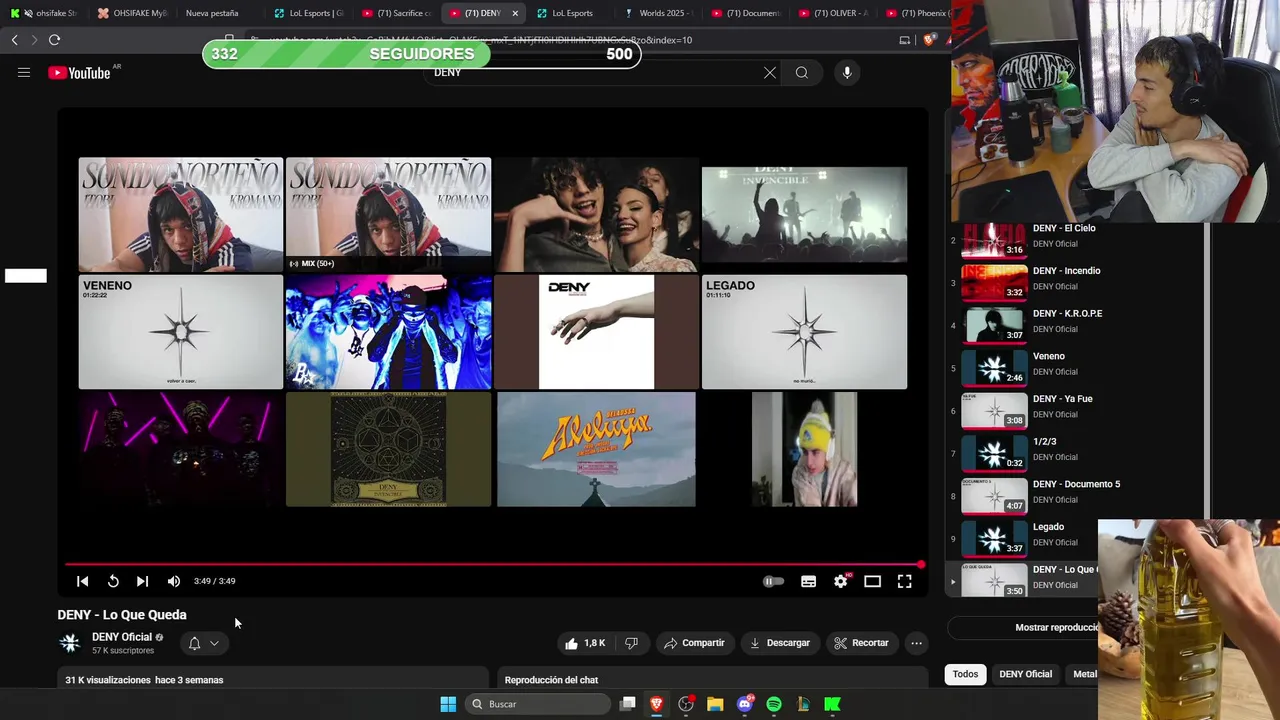Clear the search box with the X

click(x=770, y=73)
